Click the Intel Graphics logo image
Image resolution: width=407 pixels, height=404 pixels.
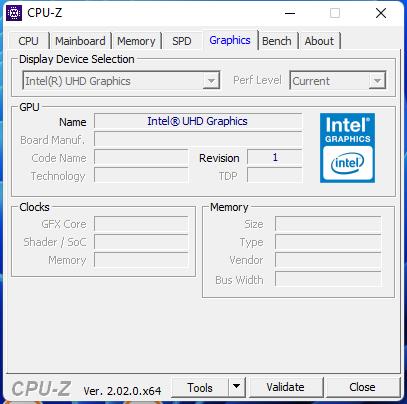(347, 148)
